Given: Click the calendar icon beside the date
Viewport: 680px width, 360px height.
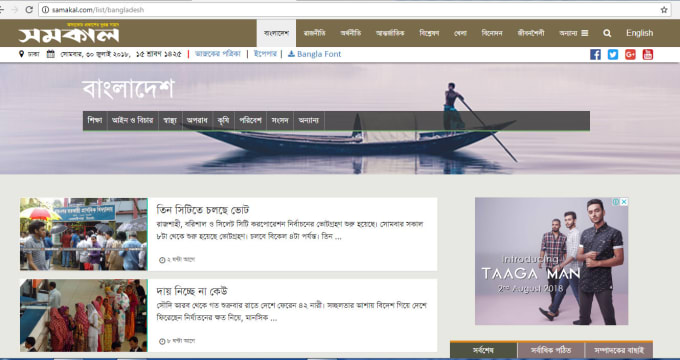Looking at the screenshot, I should (x=51, y=54).
